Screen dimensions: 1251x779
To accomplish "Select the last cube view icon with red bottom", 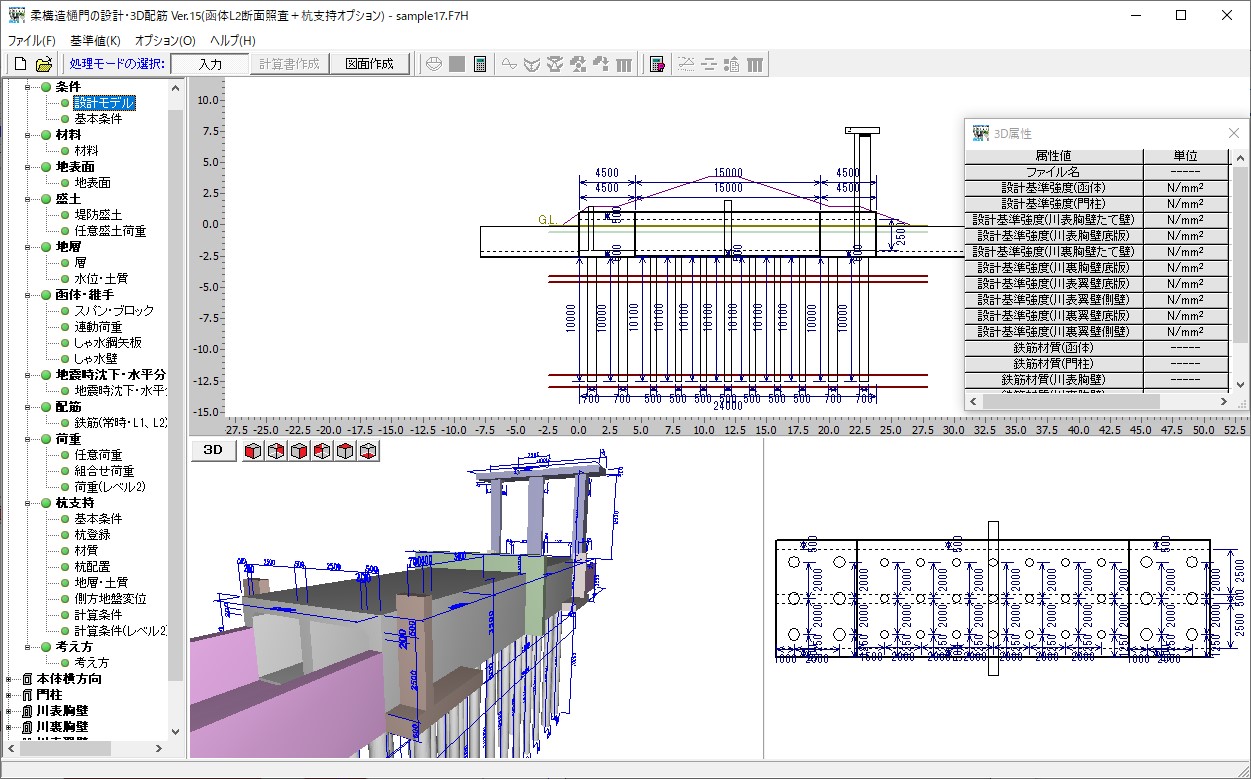I will (x=369, y=450).
